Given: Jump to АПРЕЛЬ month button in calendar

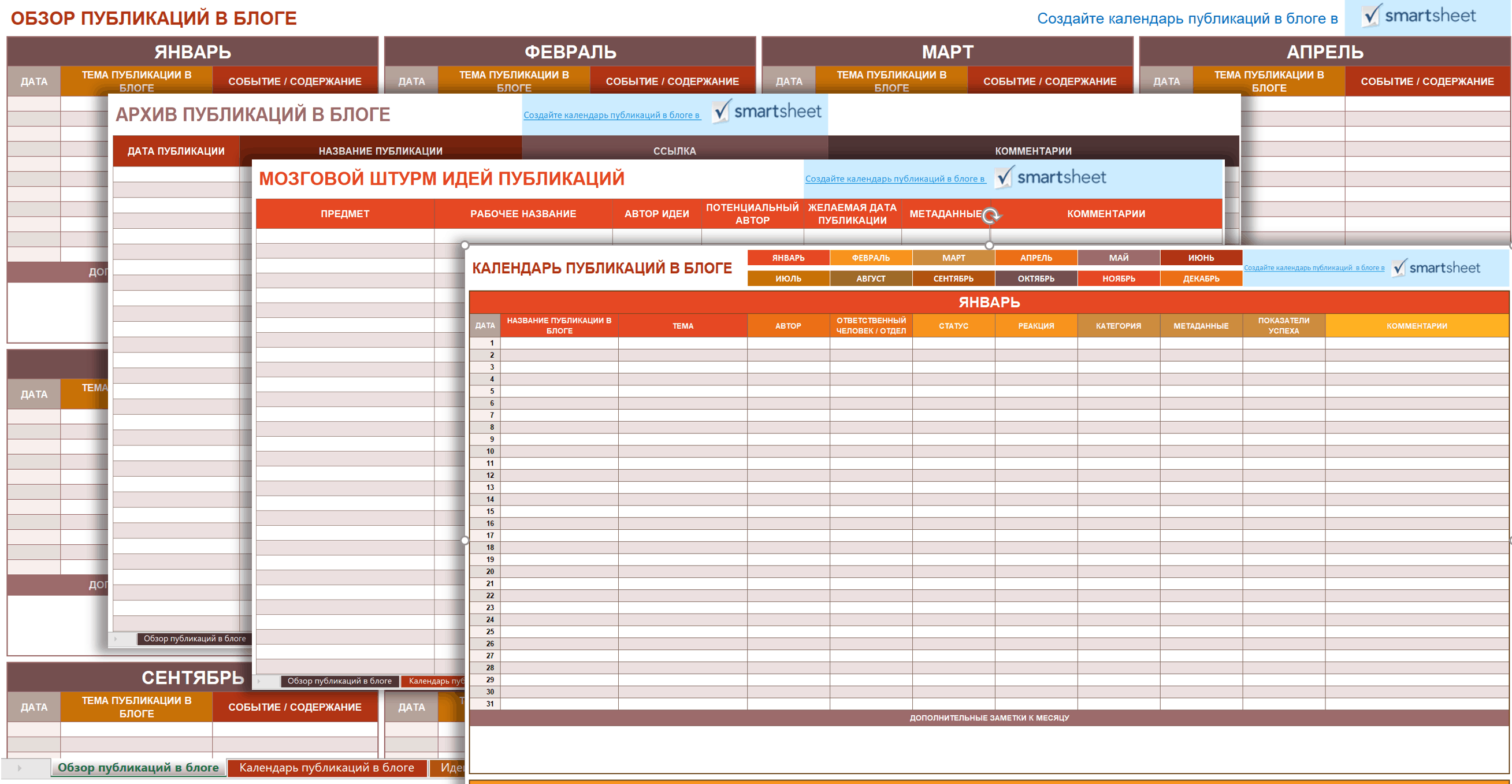Looking at the screenshot, I should [x=1036, y=258].
